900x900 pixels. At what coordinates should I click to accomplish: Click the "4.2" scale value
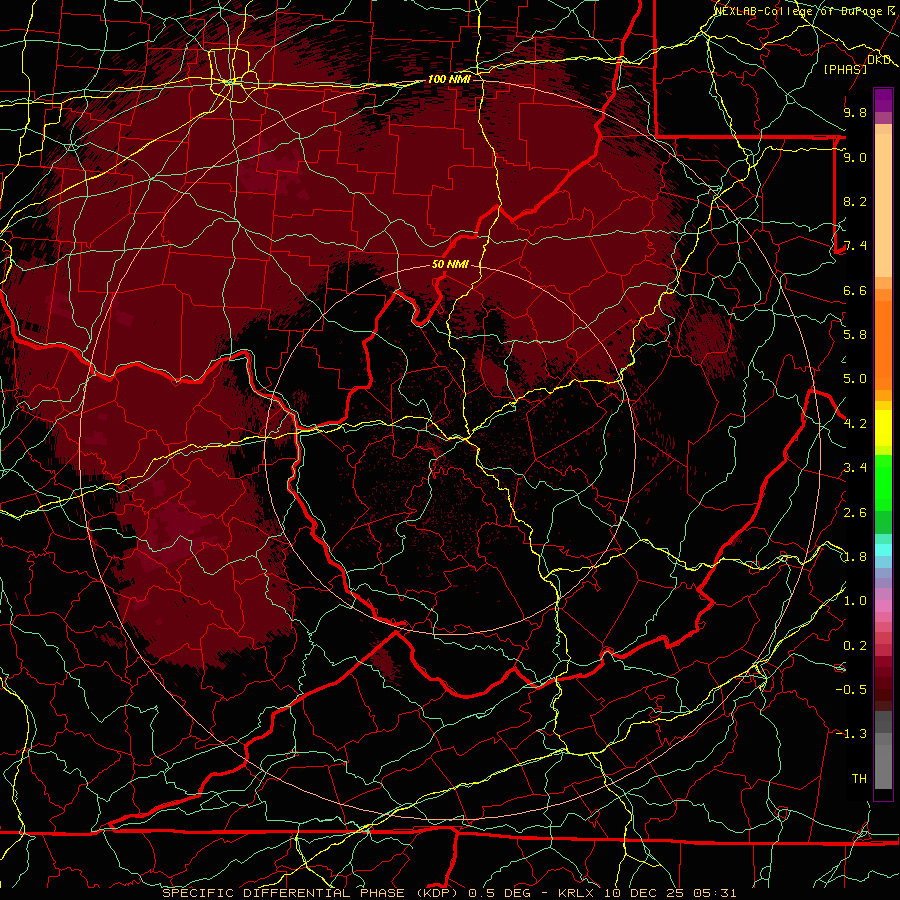(855, 424)
